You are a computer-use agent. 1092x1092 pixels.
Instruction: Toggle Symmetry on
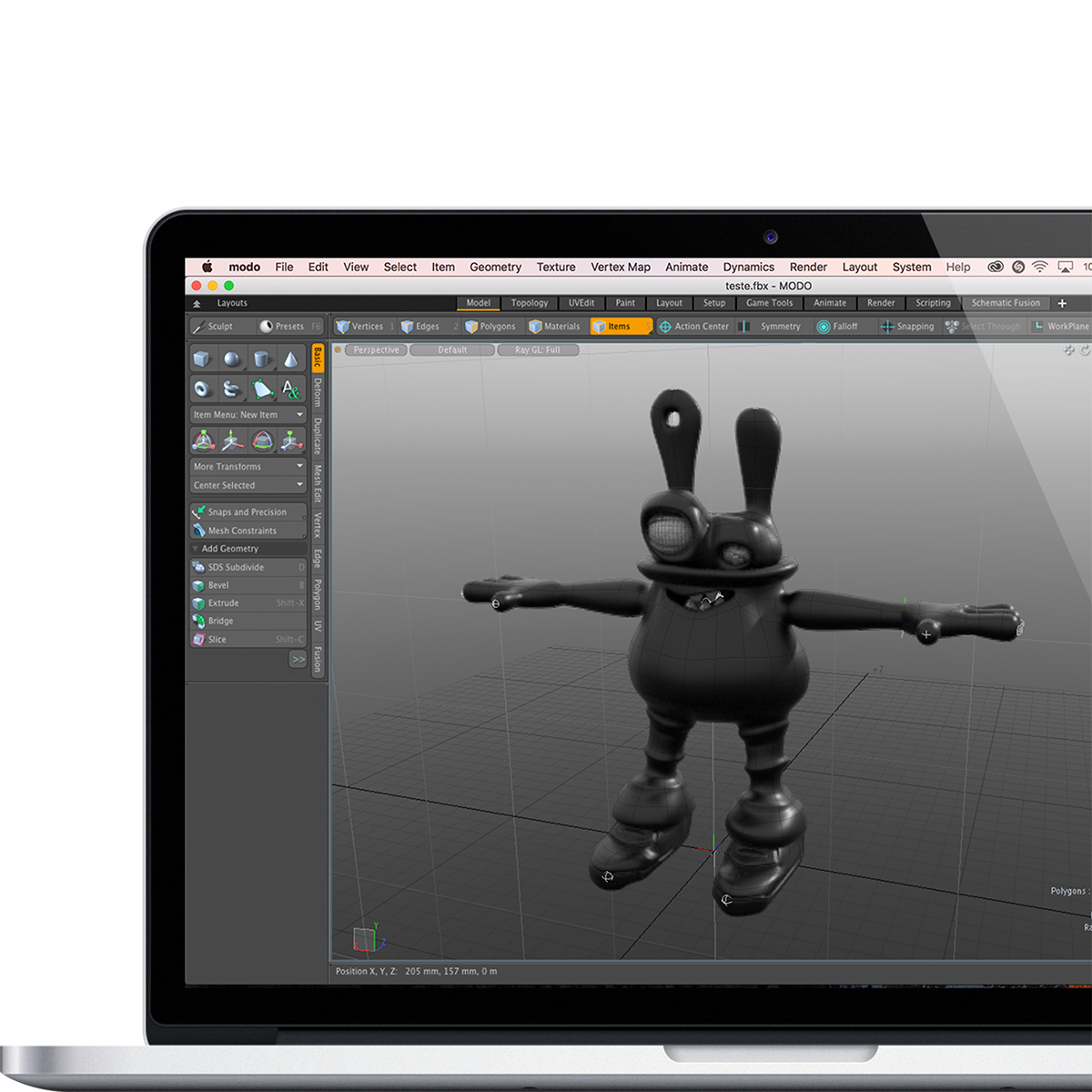pyautogui.click(x=772, y=326)
